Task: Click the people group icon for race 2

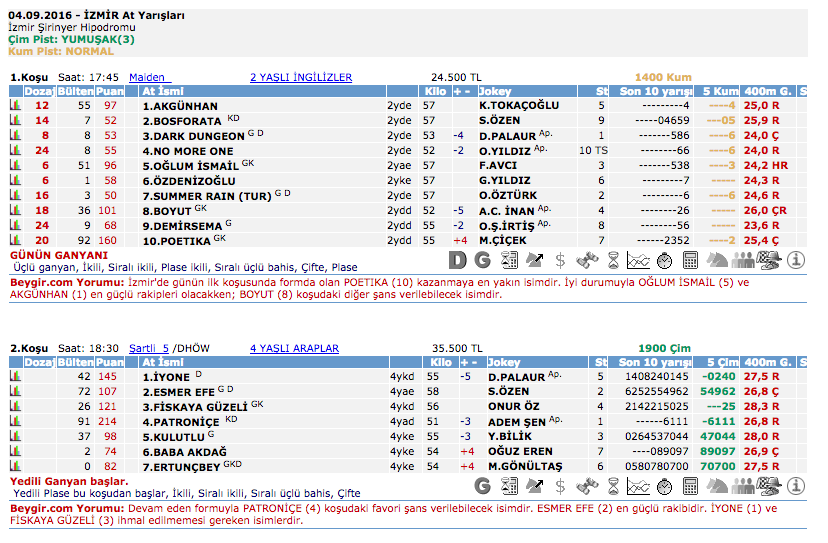Action: [x=743, y=485]
